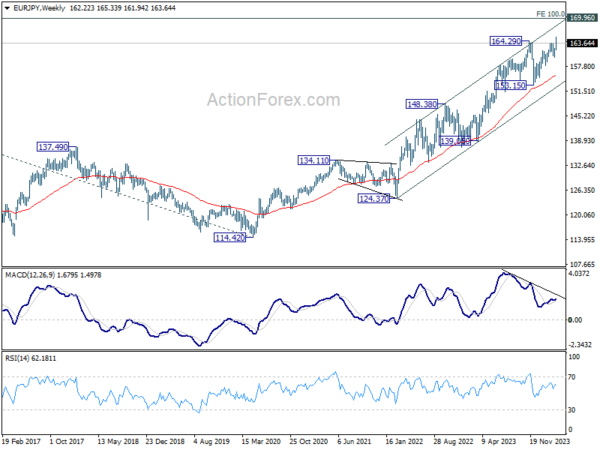Click the 107.665 price axis value
The height and width of the screenshot is (450, 600).
click(582, 264)
